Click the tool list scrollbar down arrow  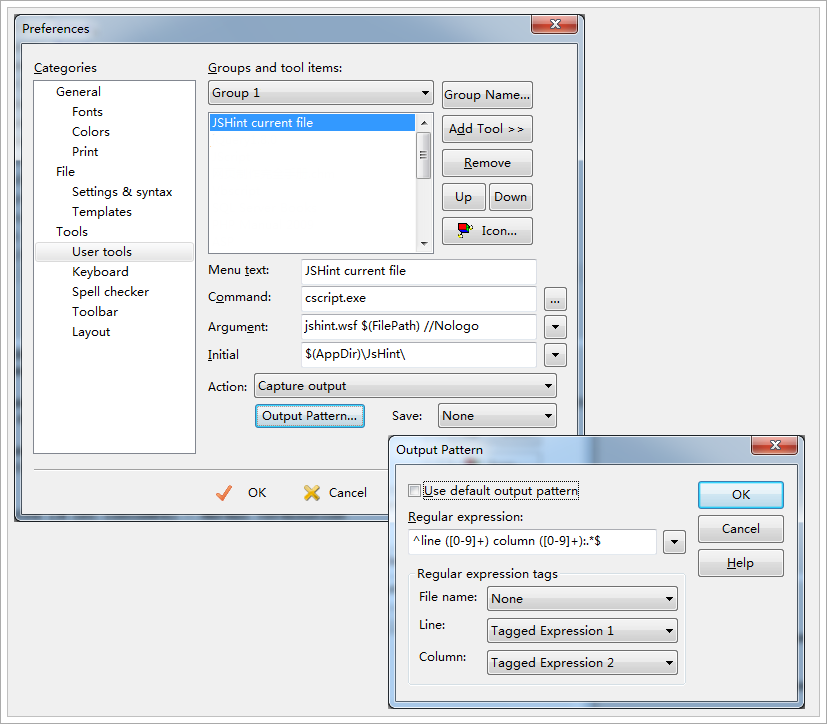[424, 244]
